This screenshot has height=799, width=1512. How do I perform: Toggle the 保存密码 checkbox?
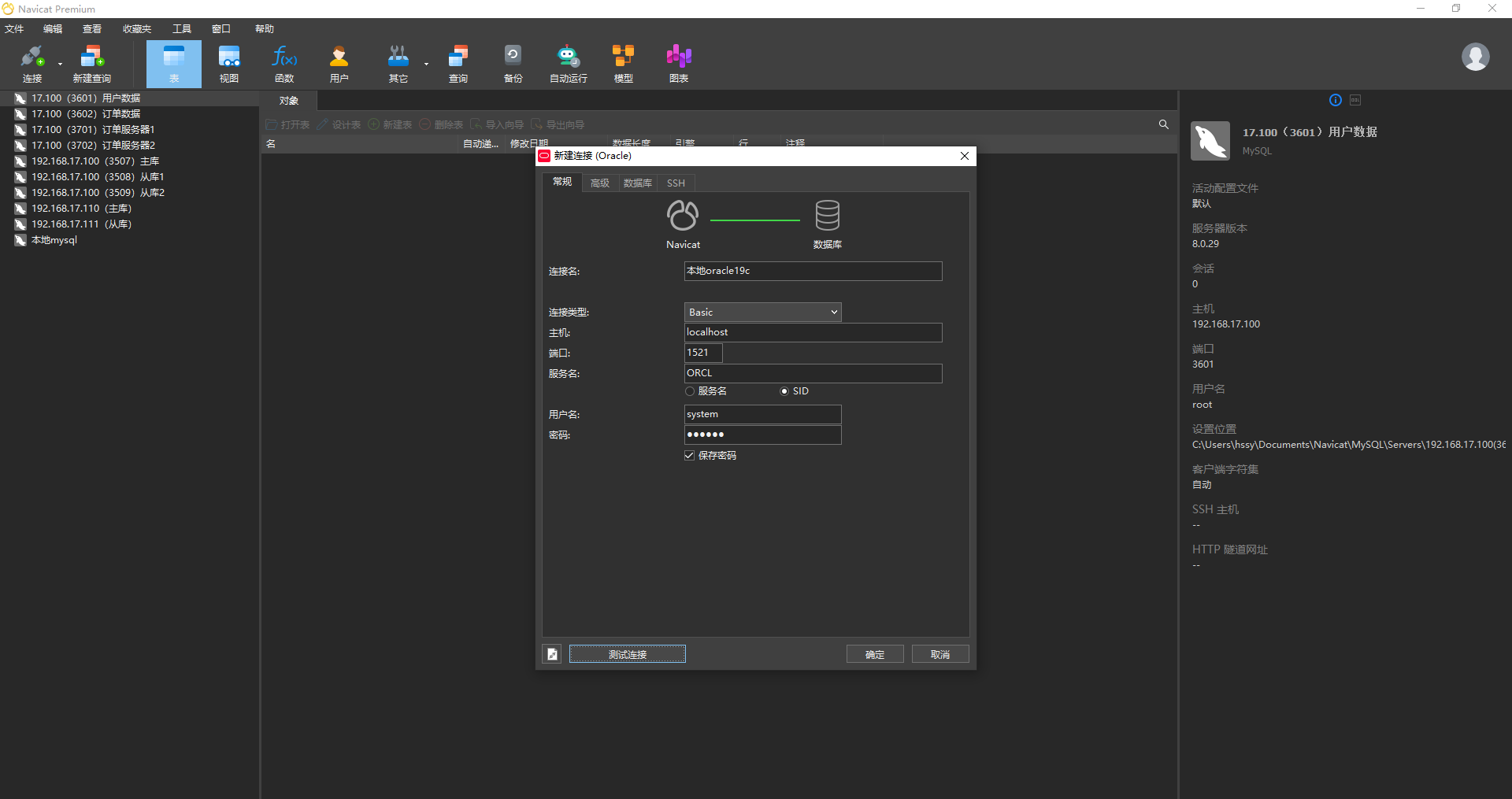click(690, 456)
